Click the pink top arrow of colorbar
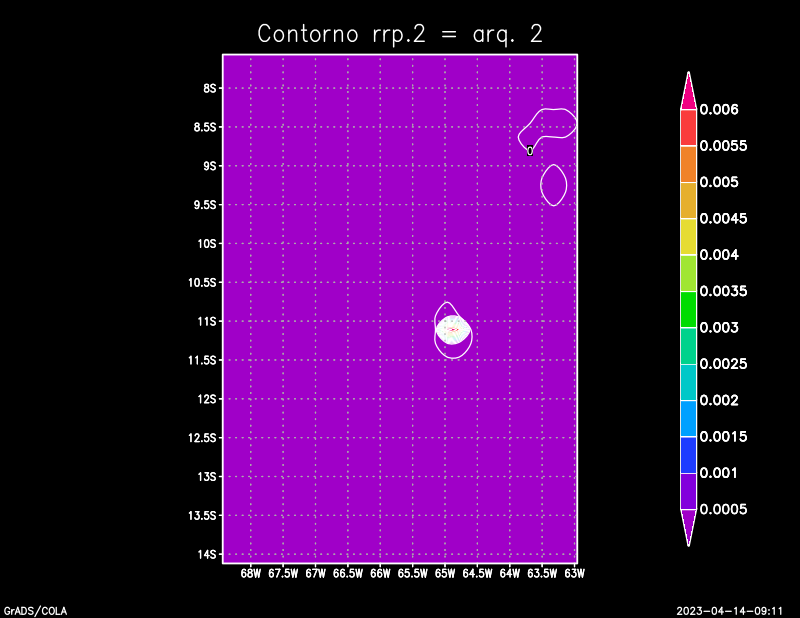The width and height of the screenshot is (800, 618). tap(688, 91)
